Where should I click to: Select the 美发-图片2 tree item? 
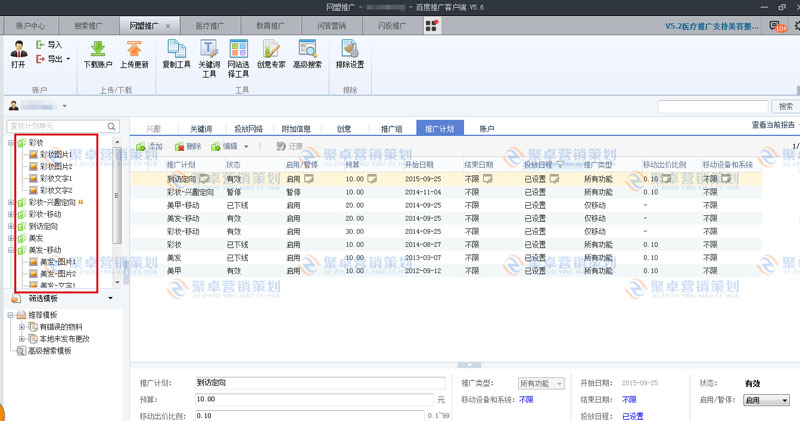point(53,274)
